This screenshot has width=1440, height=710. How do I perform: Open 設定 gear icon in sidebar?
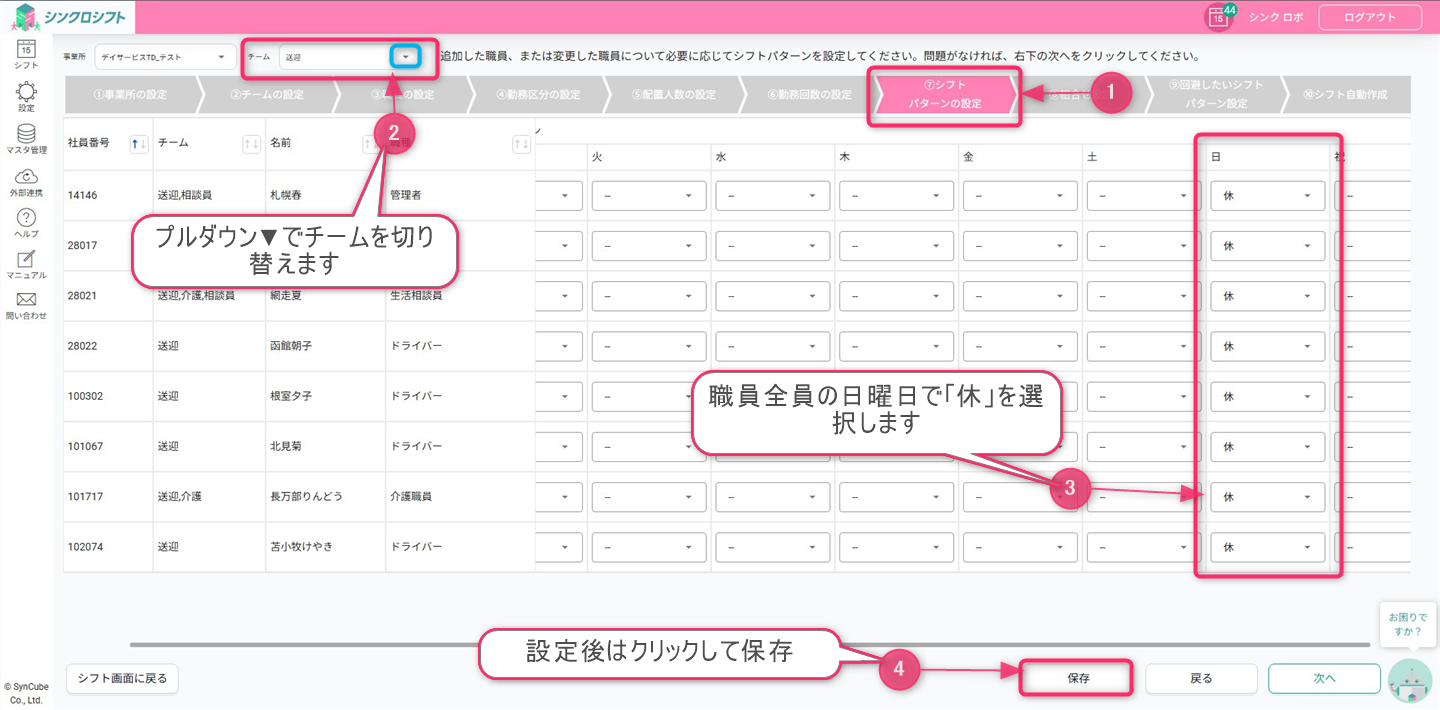click(x=26, y=95)
